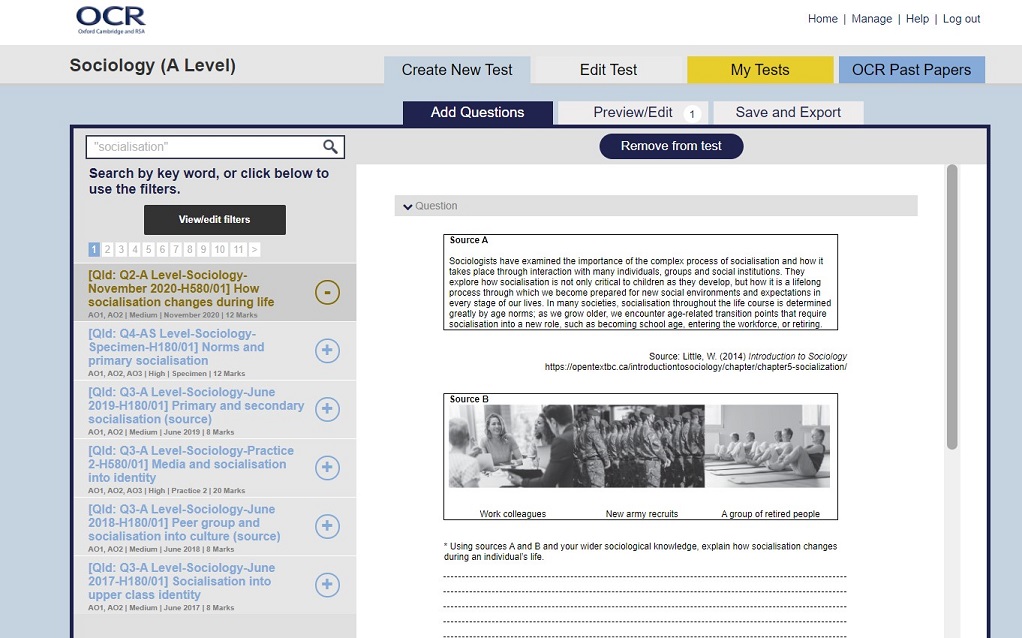Select Peer group and socialisation into culture title
The width and height of the screenshot is (1022, 638).
click(184, 523)
